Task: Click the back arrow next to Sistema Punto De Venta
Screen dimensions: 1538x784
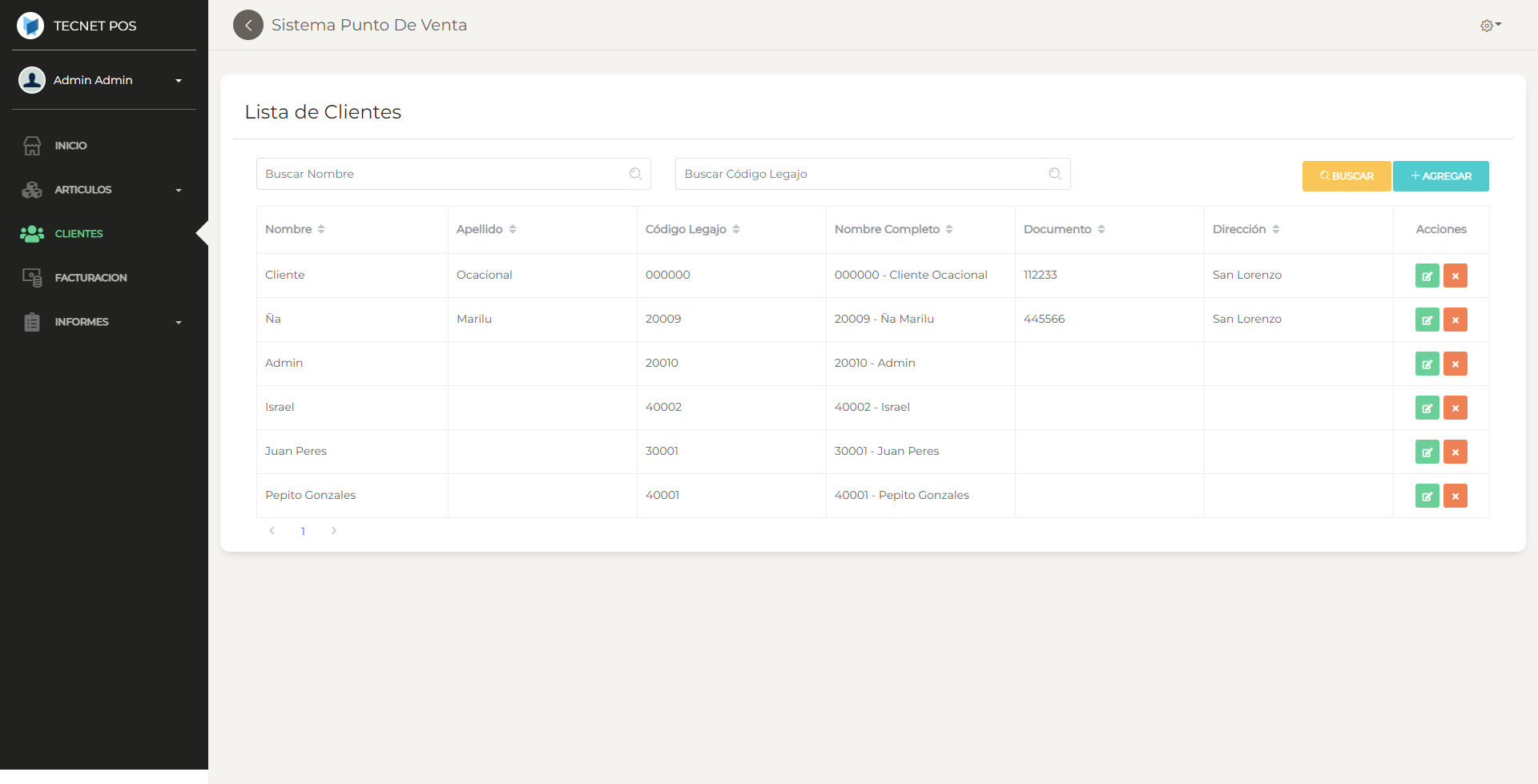Action: pos(248,25)
